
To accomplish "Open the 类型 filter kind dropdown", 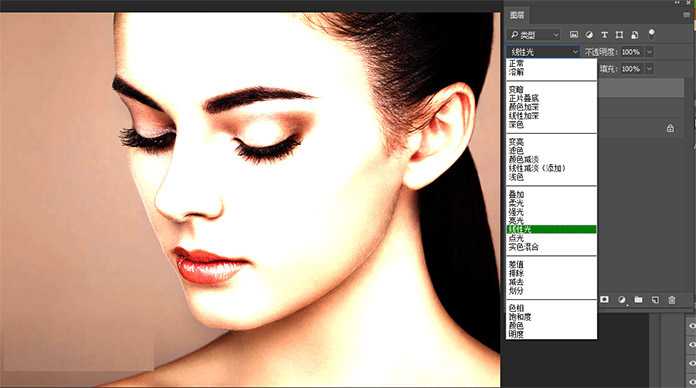I will tap(534, 35).
